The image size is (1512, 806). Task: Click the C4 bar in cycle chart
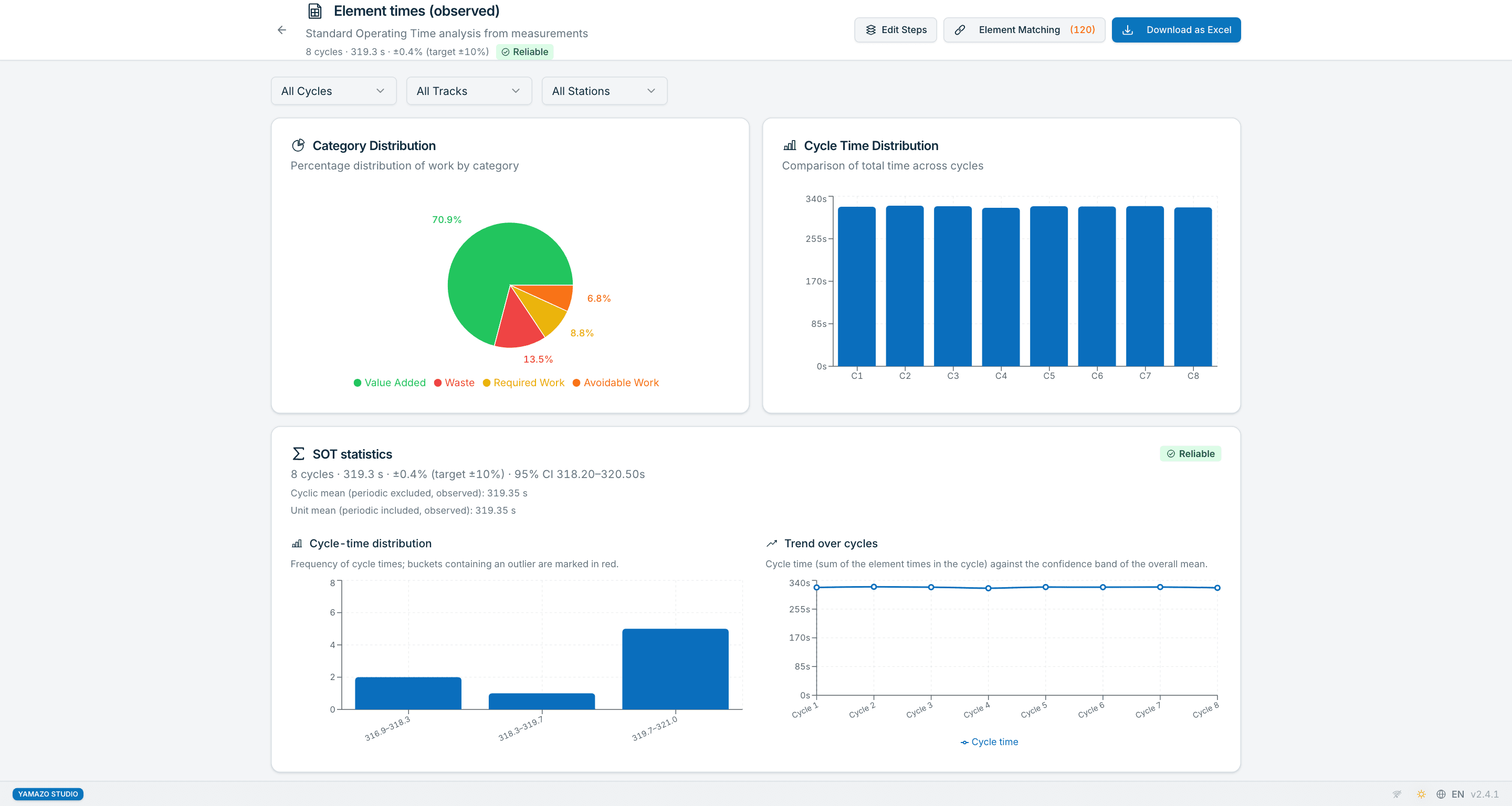point(1001,287)
